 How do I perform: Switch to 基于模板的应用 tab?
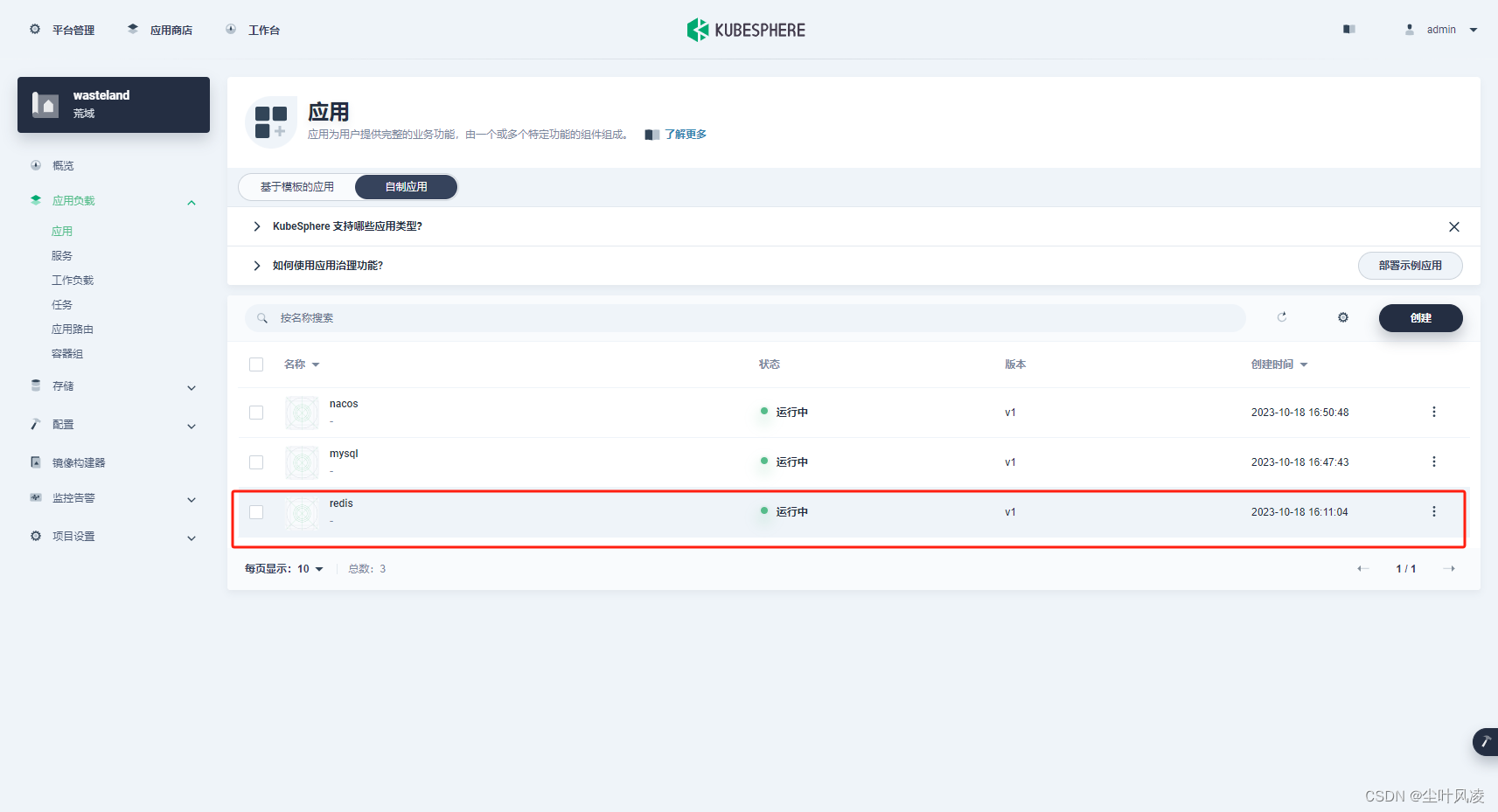[297, 187]
